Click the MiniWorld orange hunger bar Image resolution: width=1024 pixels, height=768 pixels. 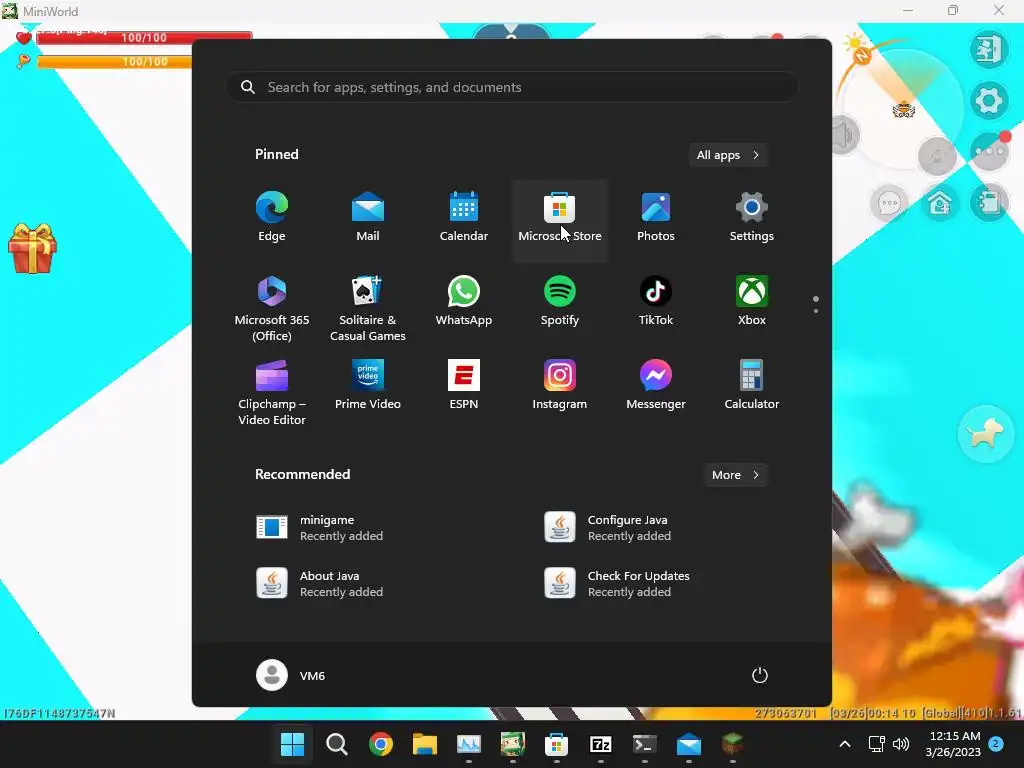pos(114,61)
